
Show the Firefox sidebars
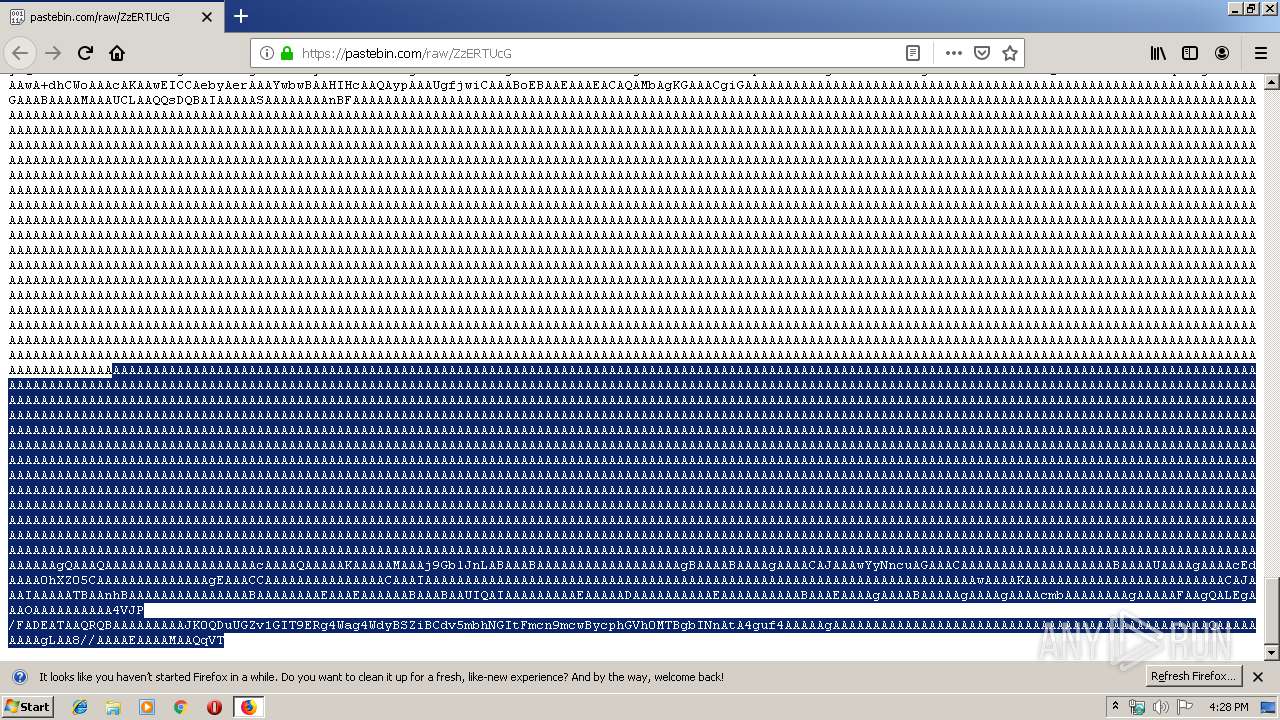click(1190, 53)
